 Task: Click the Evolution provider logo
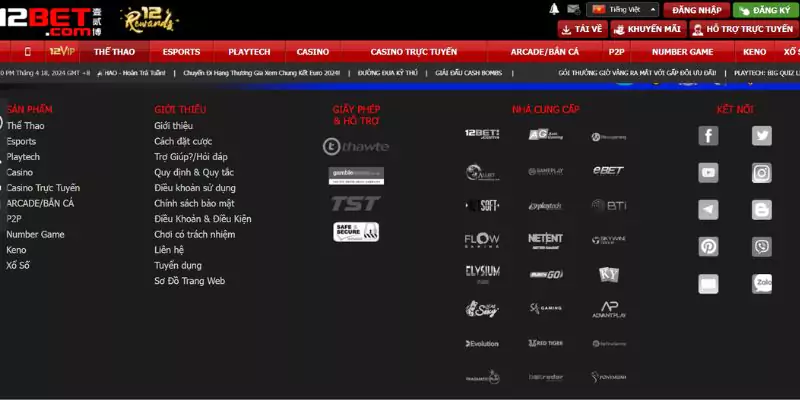(x=482, y=343)
